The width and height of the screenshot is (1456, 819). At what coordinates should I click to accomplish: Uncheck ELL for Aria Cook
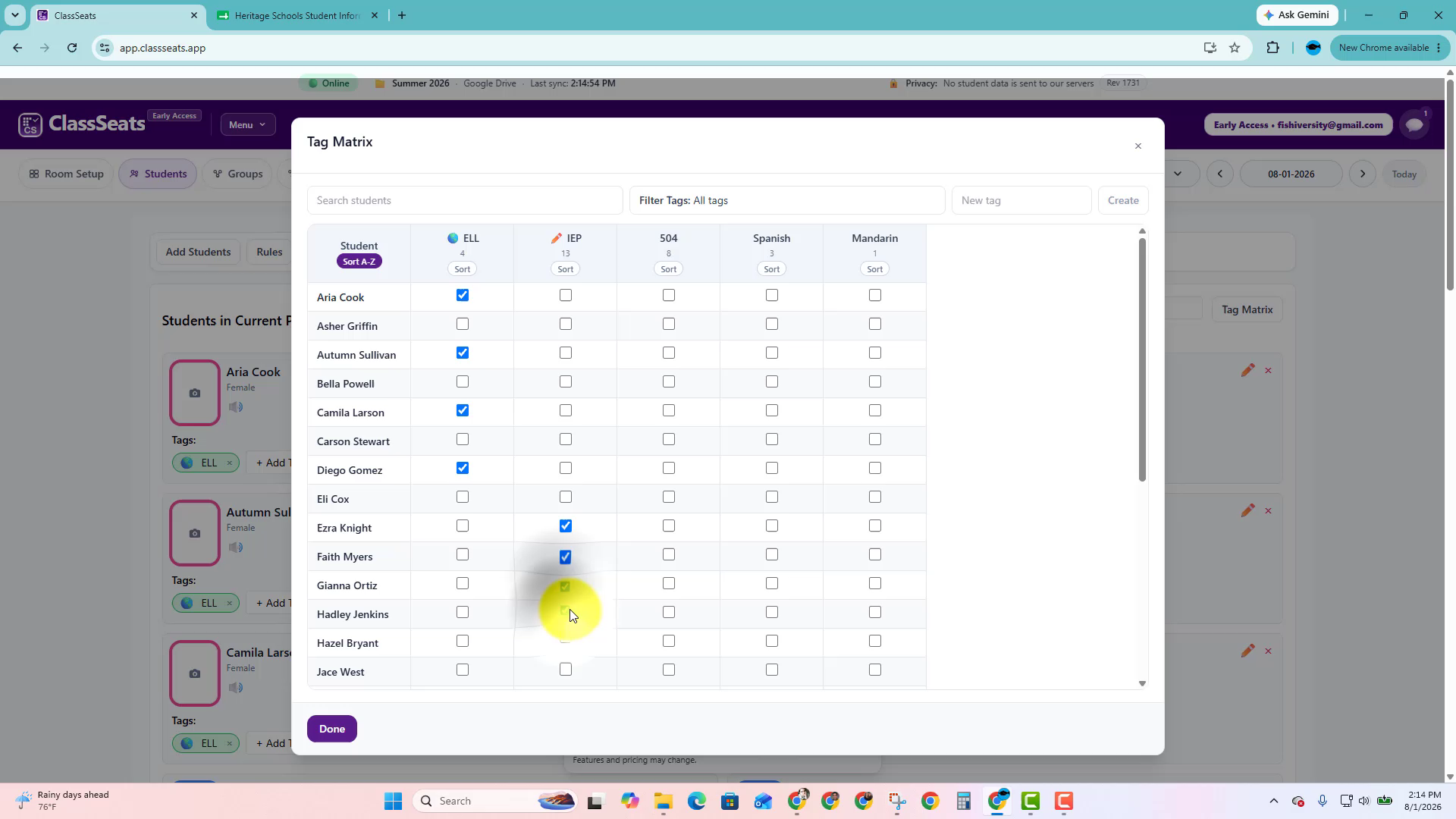pos(463,295)
